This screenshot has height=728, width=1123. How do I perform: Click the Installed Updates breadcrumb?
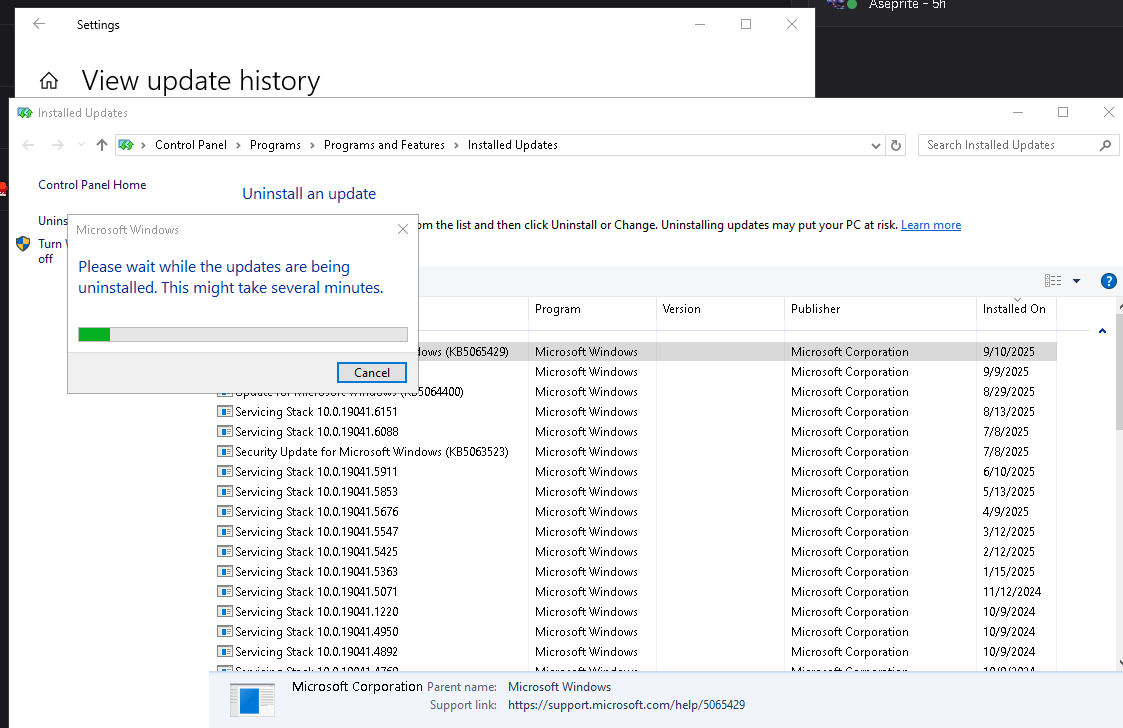tap(513, 145)
